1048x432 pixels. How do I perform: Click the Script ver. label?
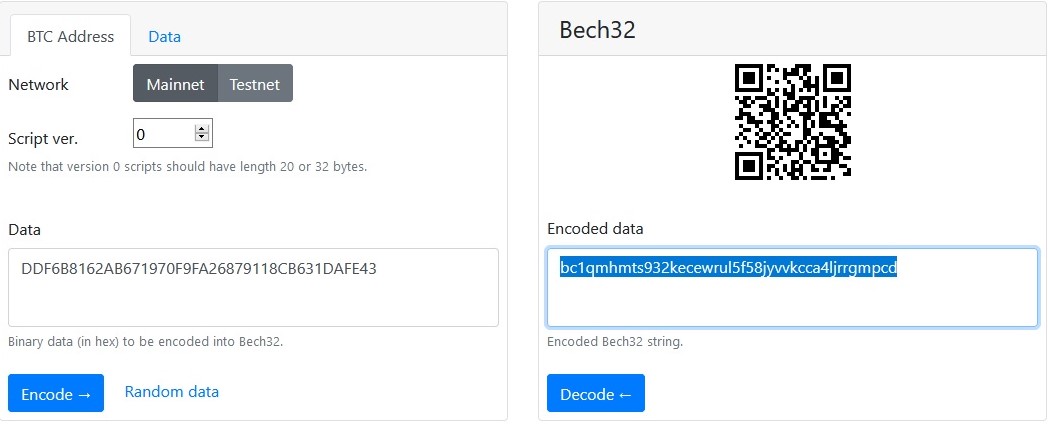coord(43,139)
